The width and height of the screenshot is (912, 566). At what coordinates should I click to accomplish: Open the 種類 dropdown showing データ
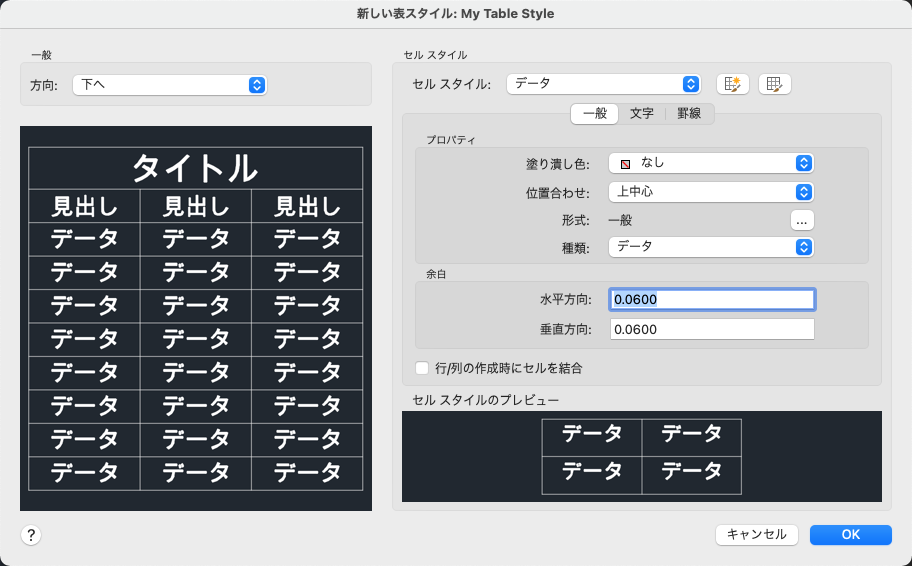click(711, 247)
